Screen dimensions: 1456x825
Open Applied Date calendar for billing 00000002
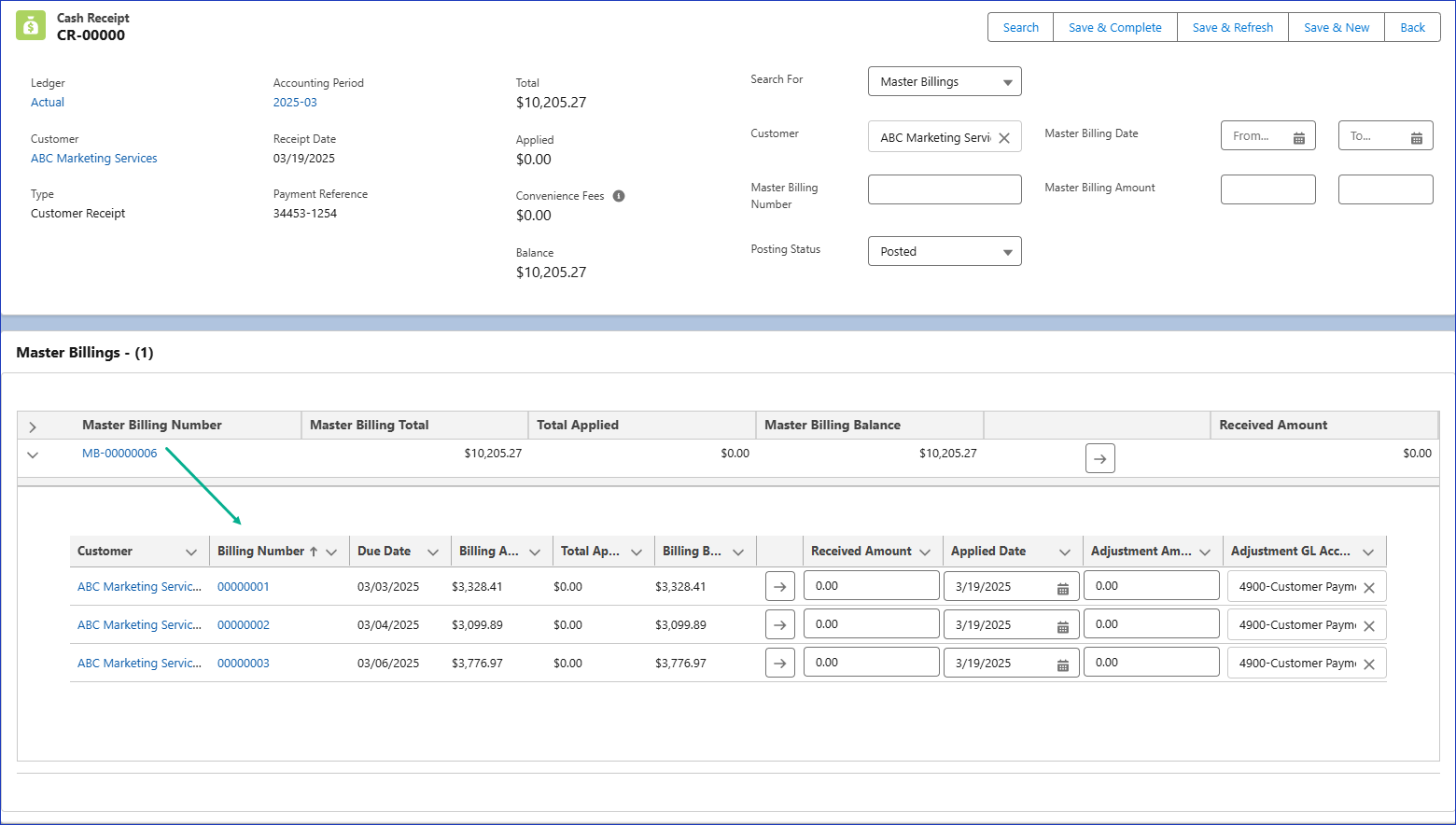1062,626
